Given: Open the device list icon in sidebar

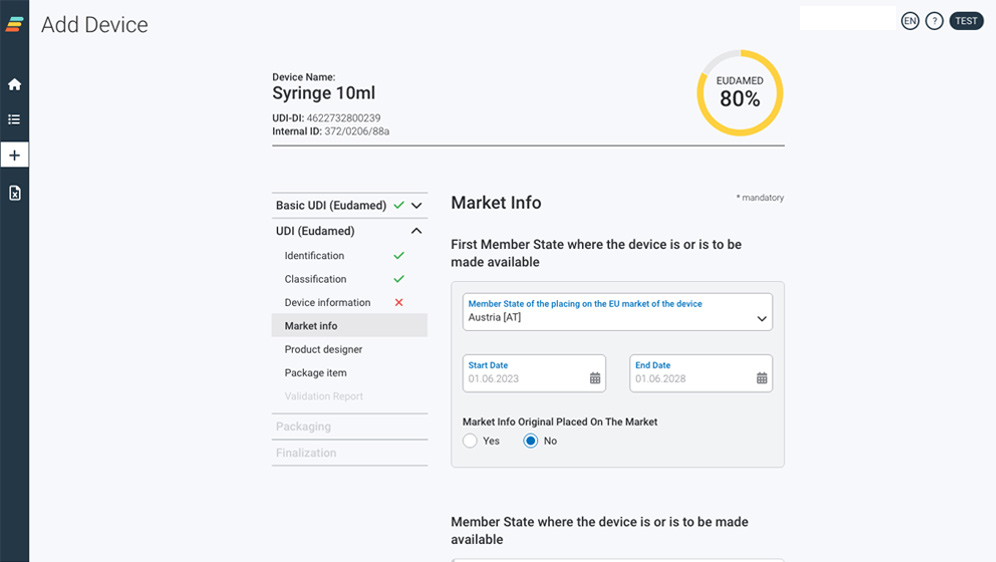Looking at the screenshot, I should (14, 120).
